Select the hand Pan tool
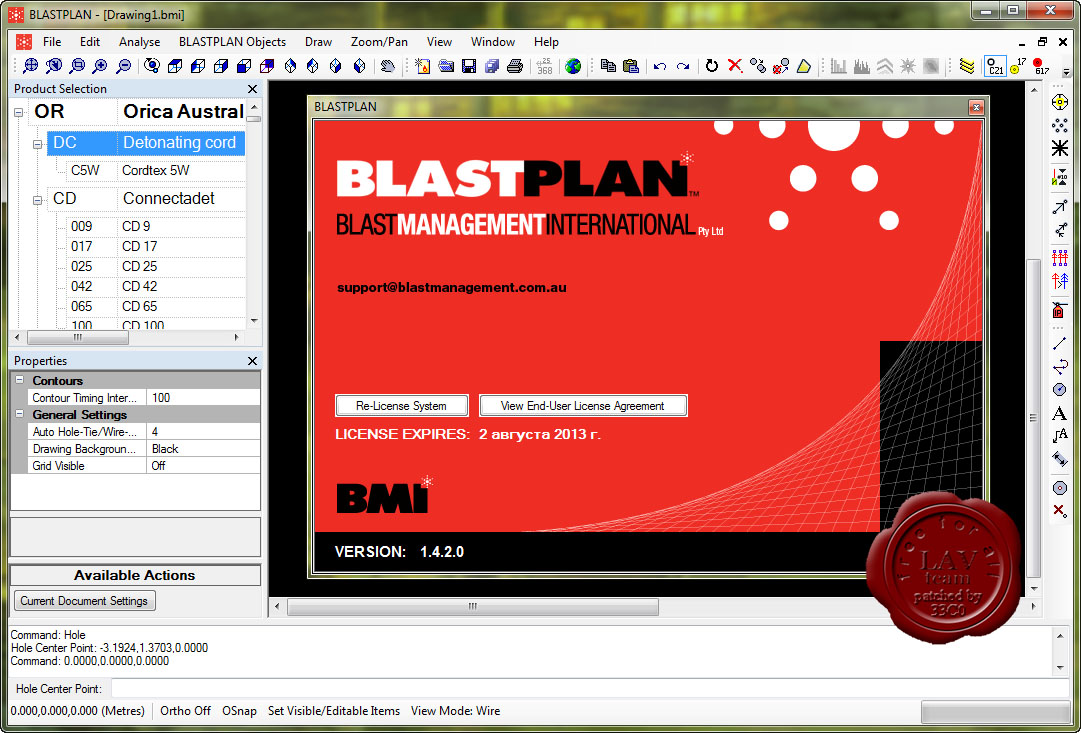This screenshot has width=1081, height=733. click(388, 66)
